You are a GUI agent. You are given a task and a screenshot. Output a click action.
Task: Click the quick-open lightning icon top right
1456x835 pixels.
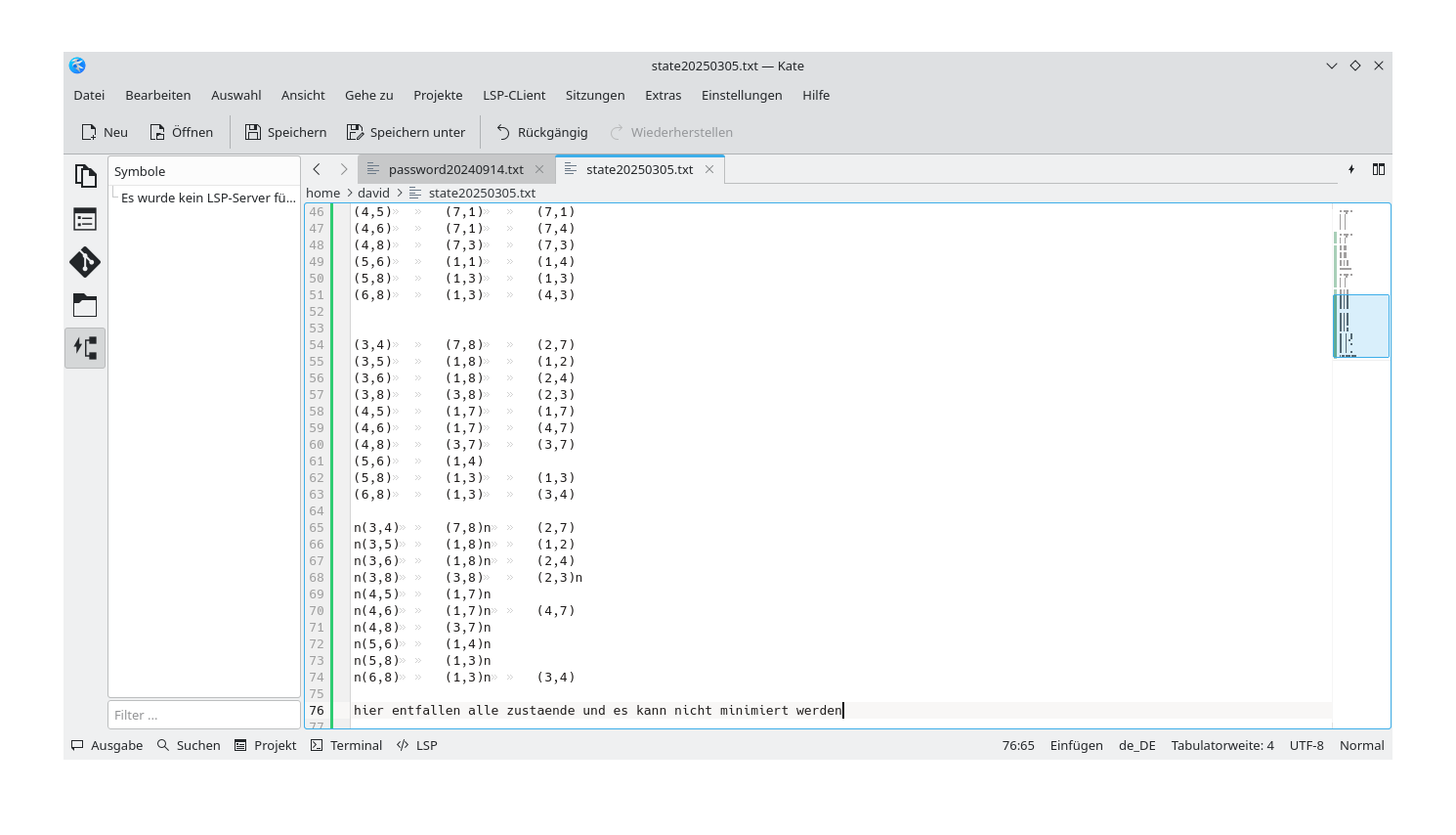[1350, 168]
